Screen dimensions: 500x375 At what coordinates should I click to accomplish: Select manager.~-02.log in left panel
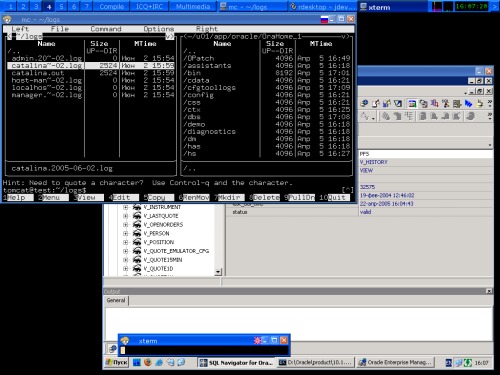[x=46, y=95]
